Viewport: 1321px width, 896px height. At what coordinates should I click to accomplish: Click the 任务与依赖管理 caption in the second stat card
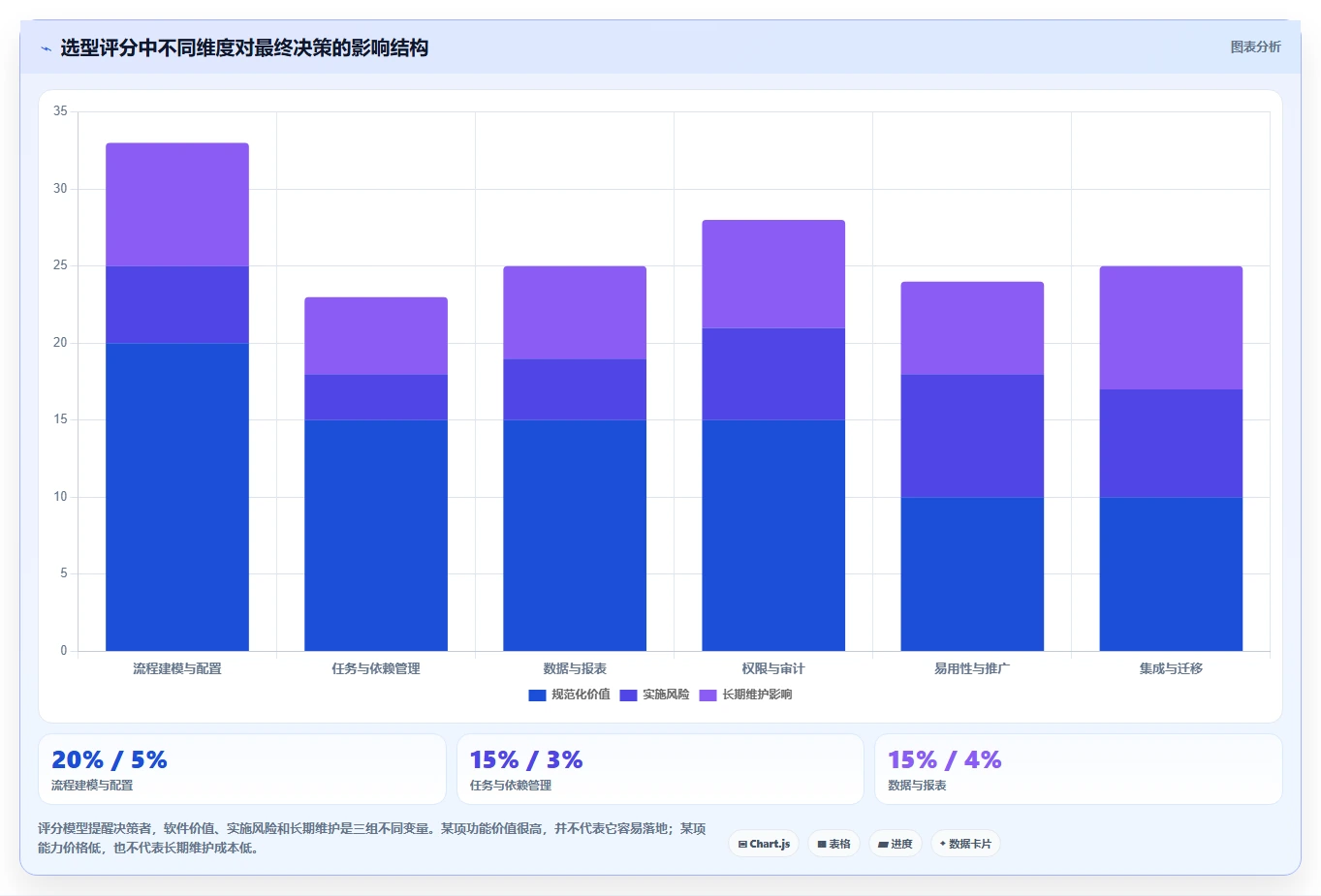511,786
